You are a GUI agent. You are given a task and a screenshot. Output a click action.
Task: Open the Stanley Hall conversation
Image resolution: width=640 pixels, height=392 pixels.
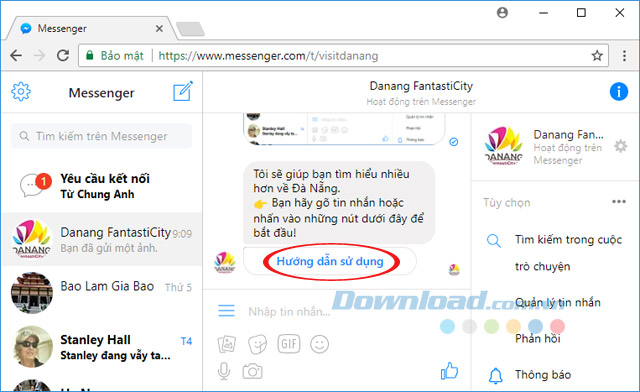pyautogui.click(x=101, y=347)
